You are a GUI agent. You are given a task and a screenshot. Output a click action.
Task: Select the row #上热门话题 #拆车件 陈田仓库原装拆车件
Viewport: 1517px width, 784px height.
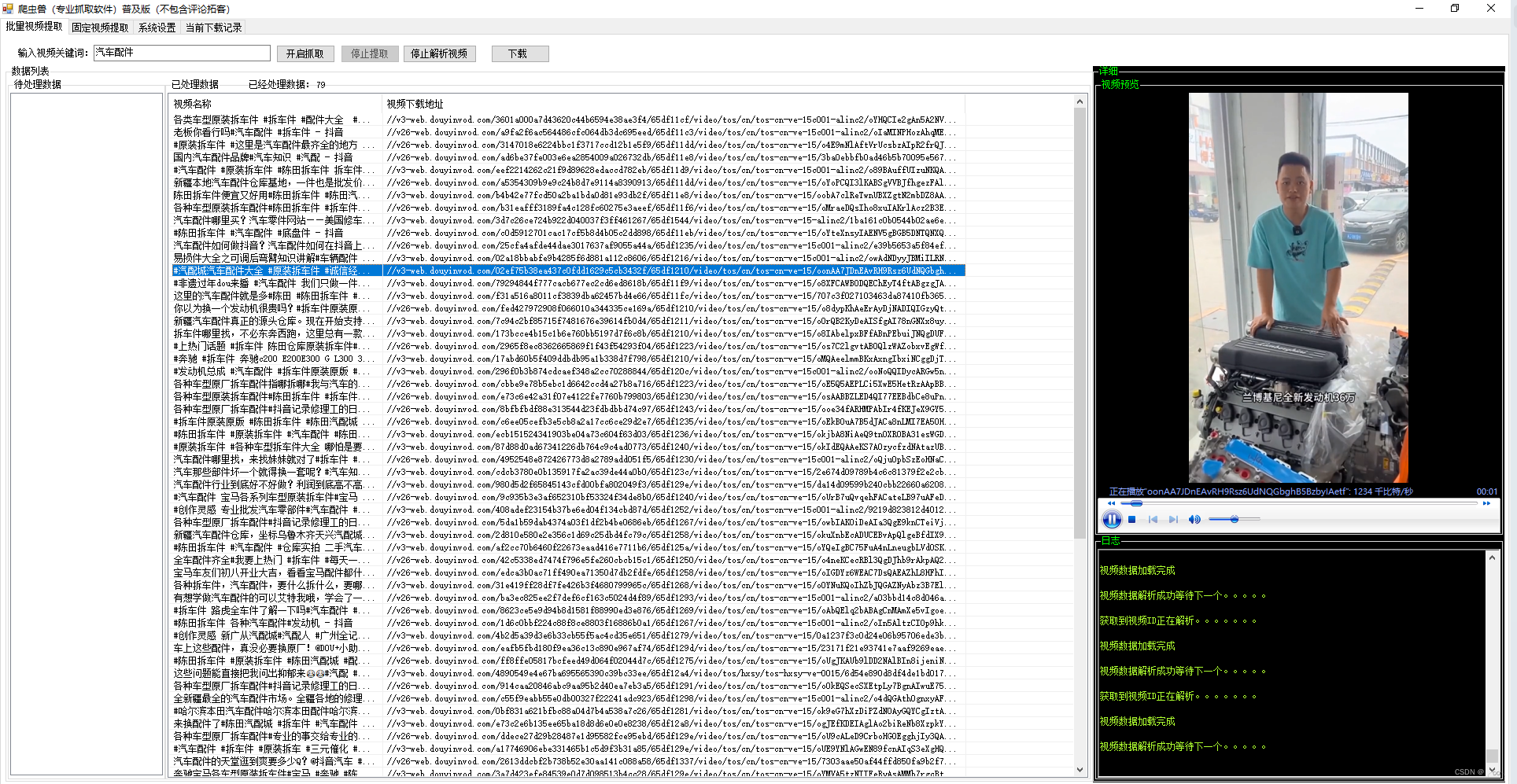568,346
